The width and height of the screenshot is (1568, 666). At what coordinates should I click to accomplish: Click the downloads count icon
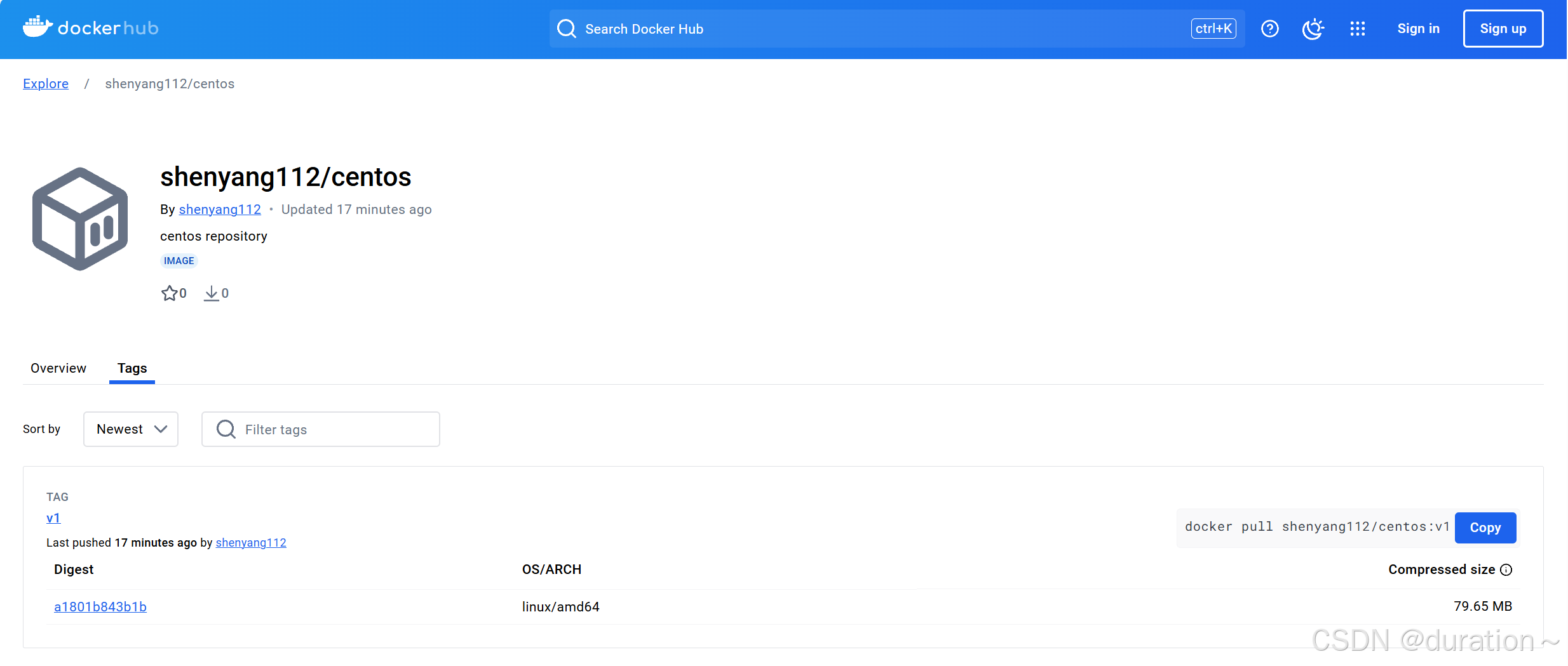click(211, 293)
